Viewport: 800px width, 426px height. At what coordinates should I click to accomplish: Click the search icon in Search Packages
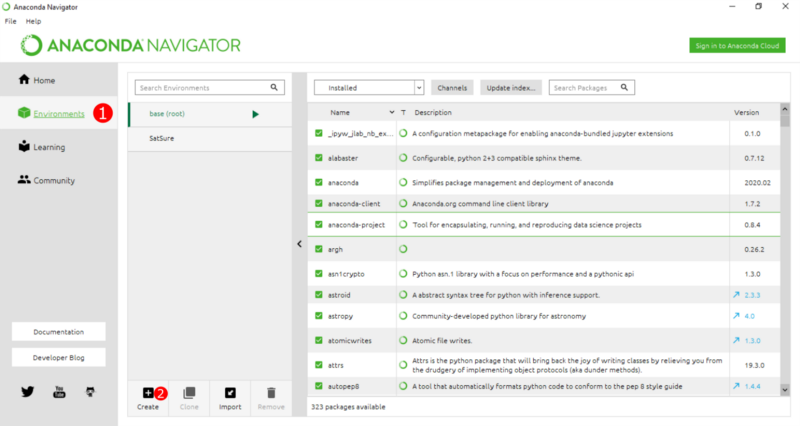[x=624, y=87]
